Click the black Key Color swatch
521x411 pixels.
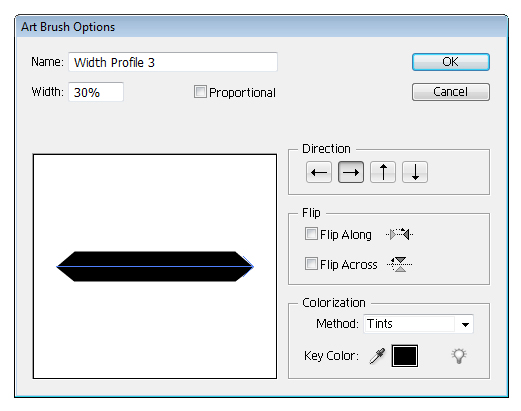coord(405,356)
